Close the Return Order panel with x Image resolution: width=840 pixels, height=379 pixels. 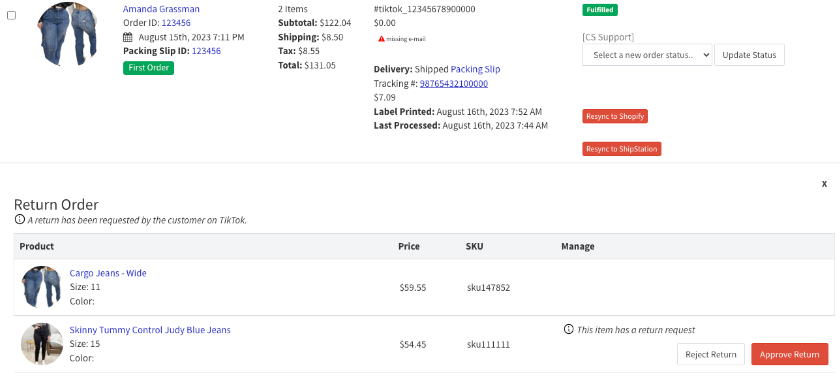pos(824,184)
